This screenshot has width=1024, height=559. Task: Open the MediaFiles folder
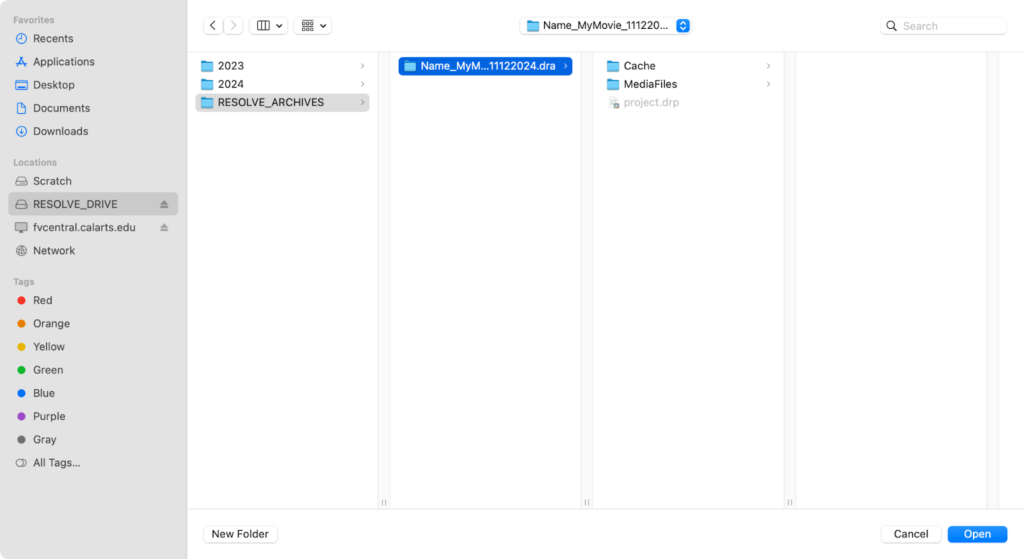tap(650, 84)
